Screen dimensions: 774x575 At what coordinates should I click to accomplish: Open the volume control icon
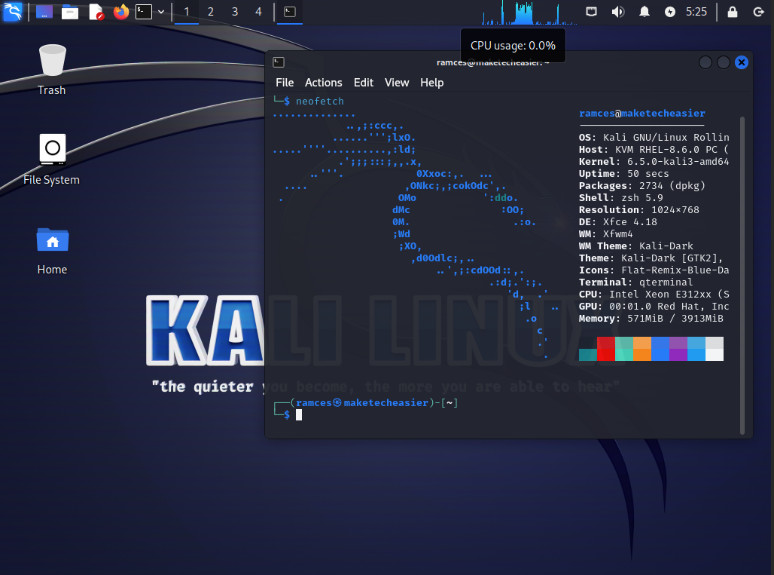coord(618,11)
